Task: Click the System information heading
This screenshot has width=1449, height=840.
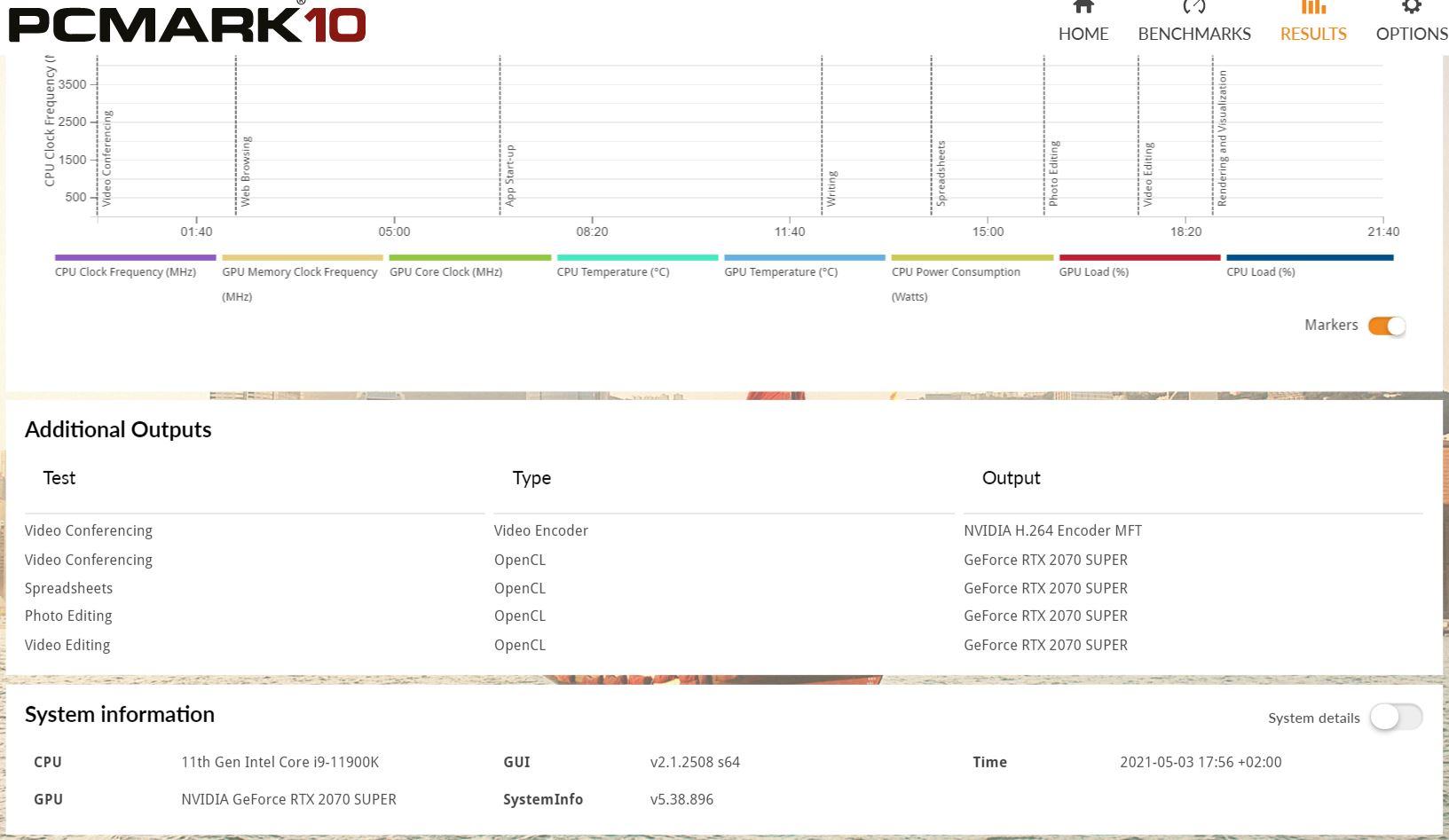Action: click(x=120, y=714)
